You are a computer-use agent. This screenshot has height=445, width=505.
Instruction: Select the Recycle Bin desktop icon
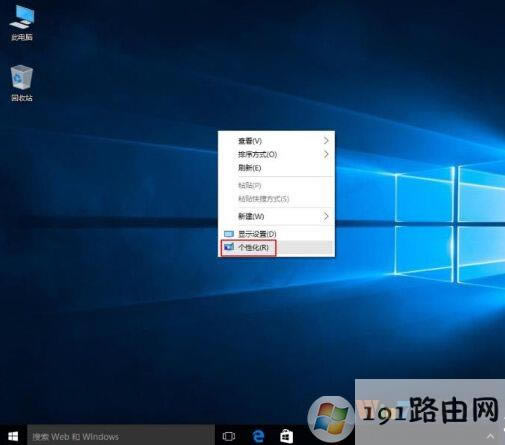tap(22, 83)
